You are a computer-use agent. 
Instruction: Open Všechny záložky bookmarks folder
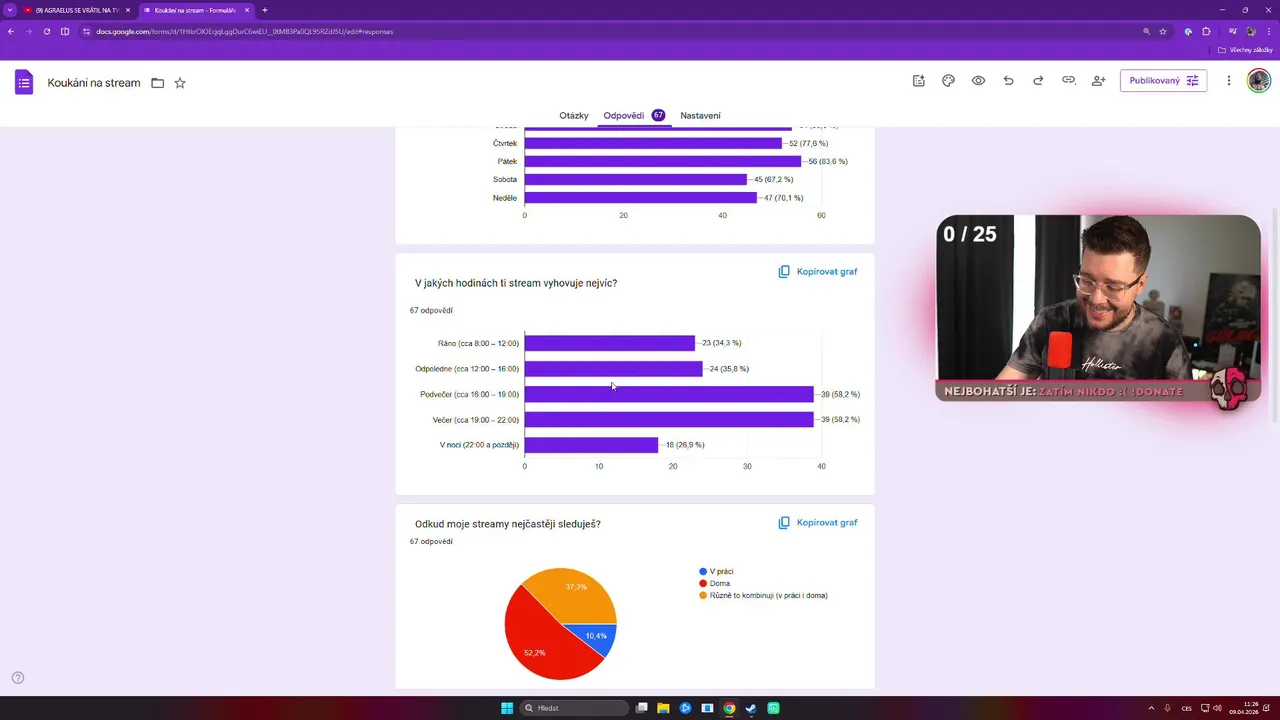click(x=1245, y=49)
